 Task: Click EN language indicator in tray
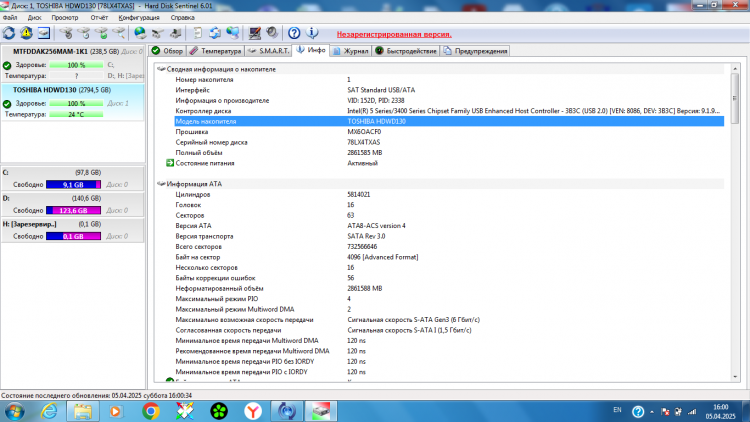pyautogui.click(x=617, y=410)
